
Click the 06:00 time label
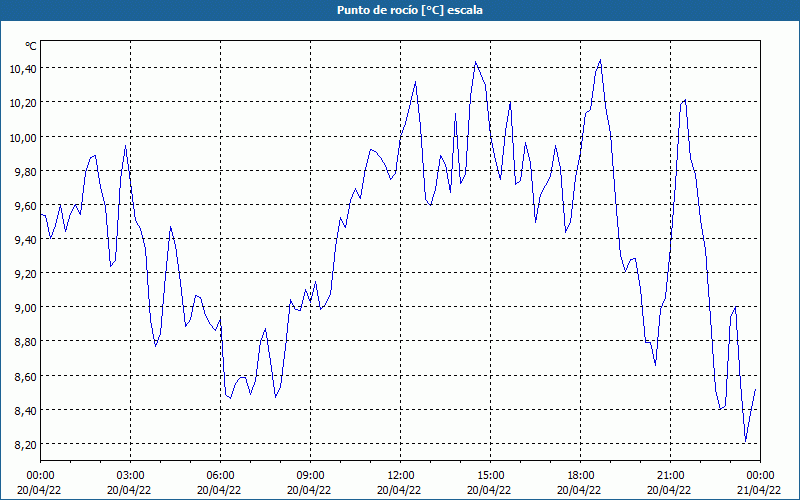[220, 476]
